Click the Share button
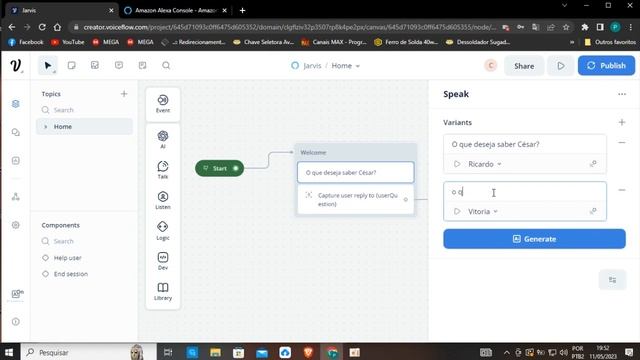 (x=524, y=66)
